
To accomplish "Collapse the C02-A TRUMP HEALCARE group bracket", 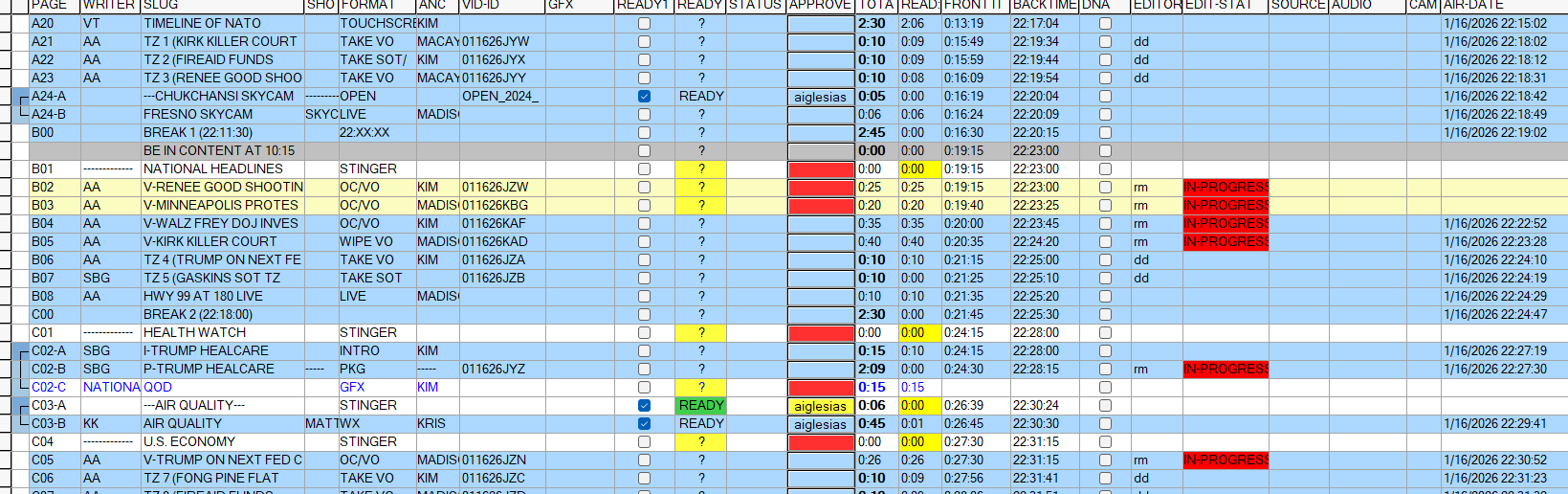I will pos(22,351).
